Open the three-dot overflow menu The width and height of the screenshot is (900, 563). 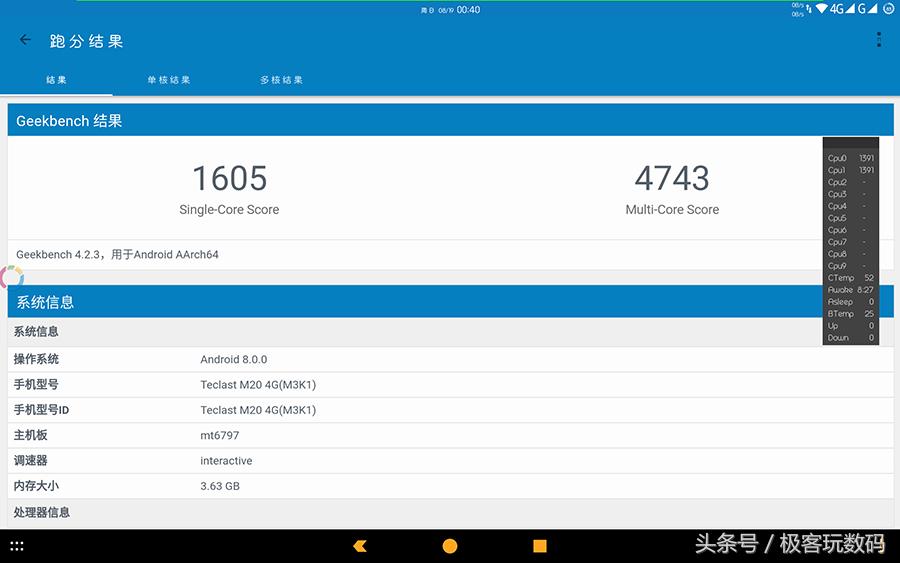point(879,40)
